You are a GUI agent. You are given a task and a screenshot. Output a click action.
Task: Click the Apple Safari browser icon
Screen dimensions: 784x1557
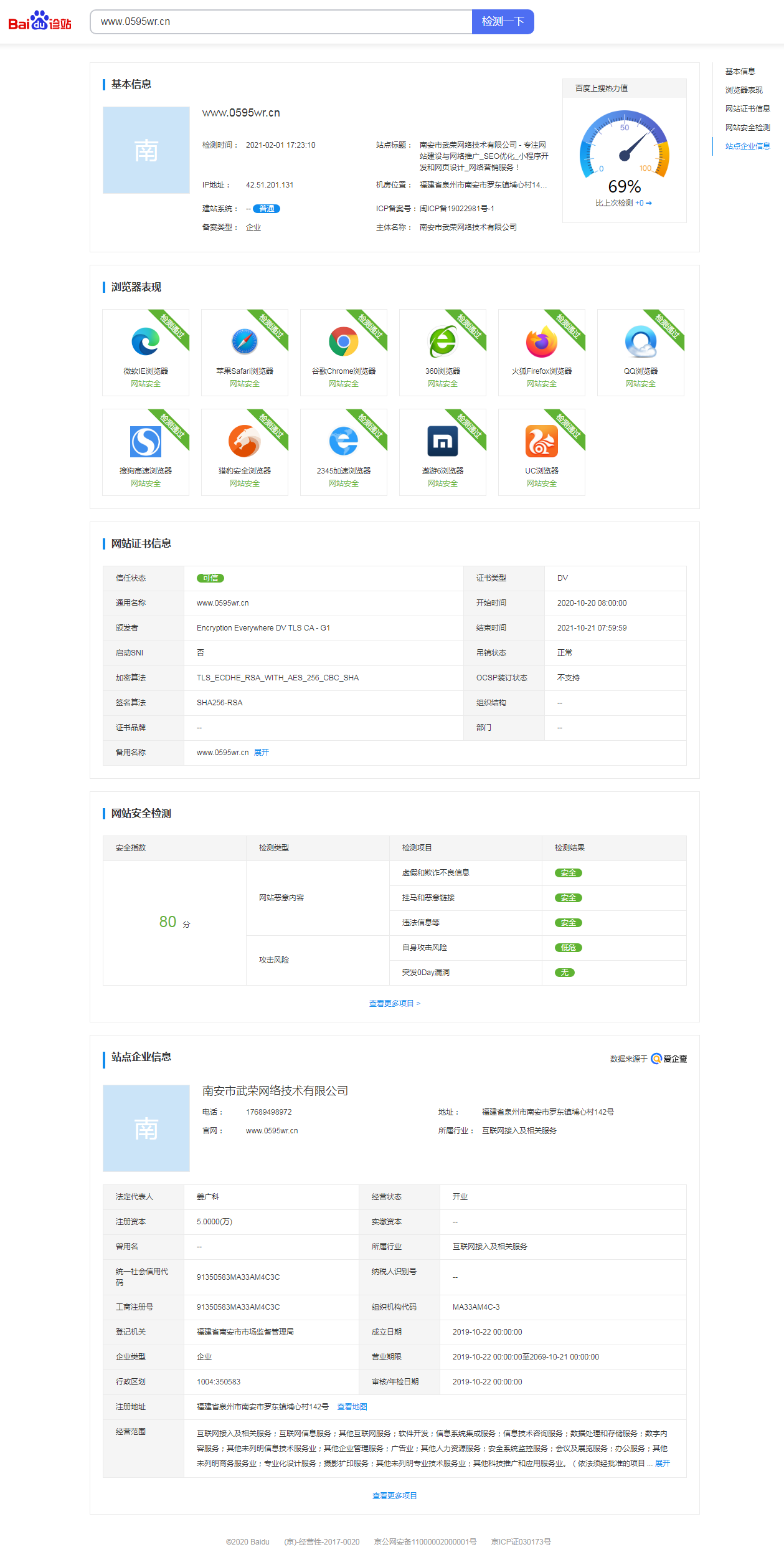click(x=245, y=341)
